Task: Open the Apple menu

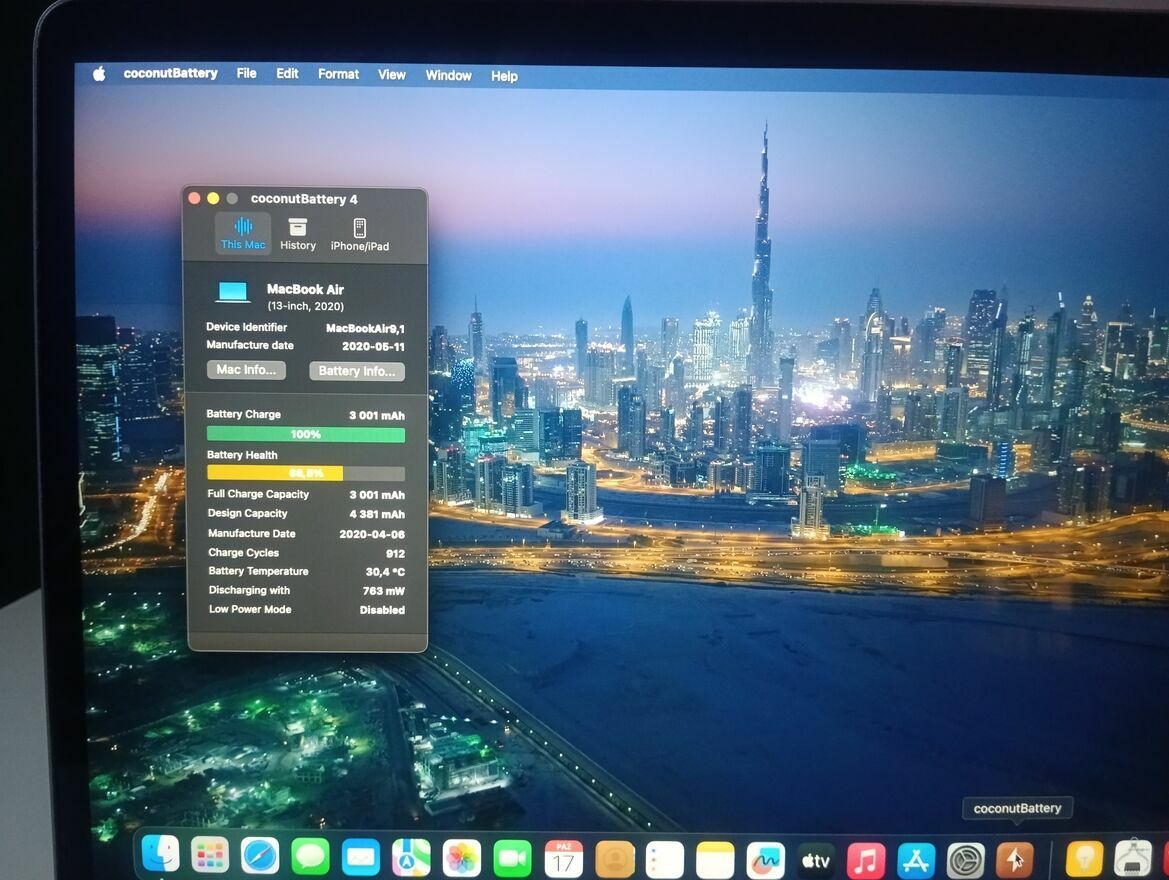Action: tap(99, 74)
